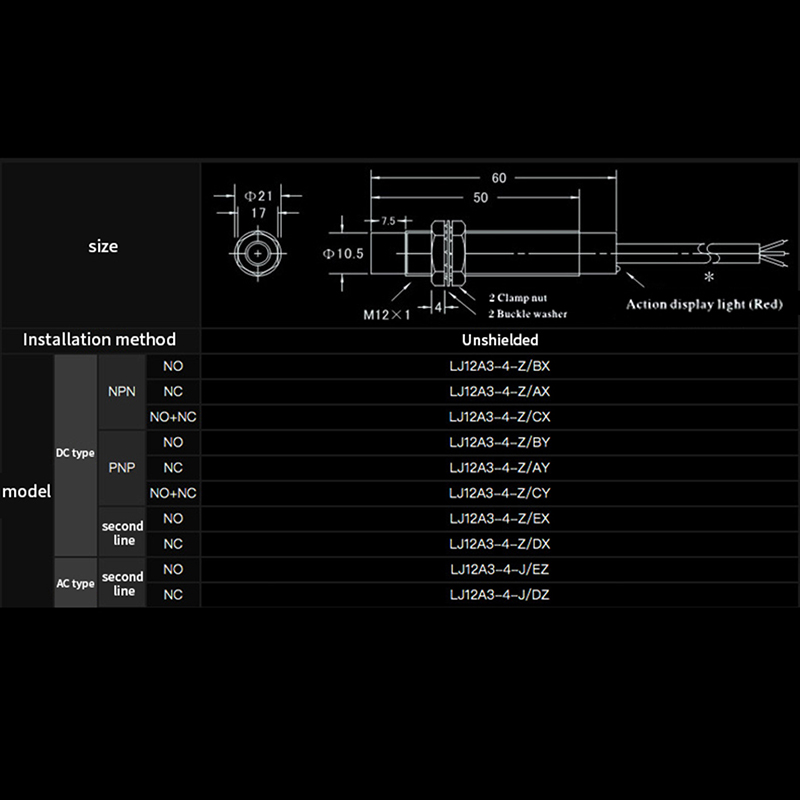Select the 'DC type' category cell
This screenshot has height=800, width=800.
point(75,453)
